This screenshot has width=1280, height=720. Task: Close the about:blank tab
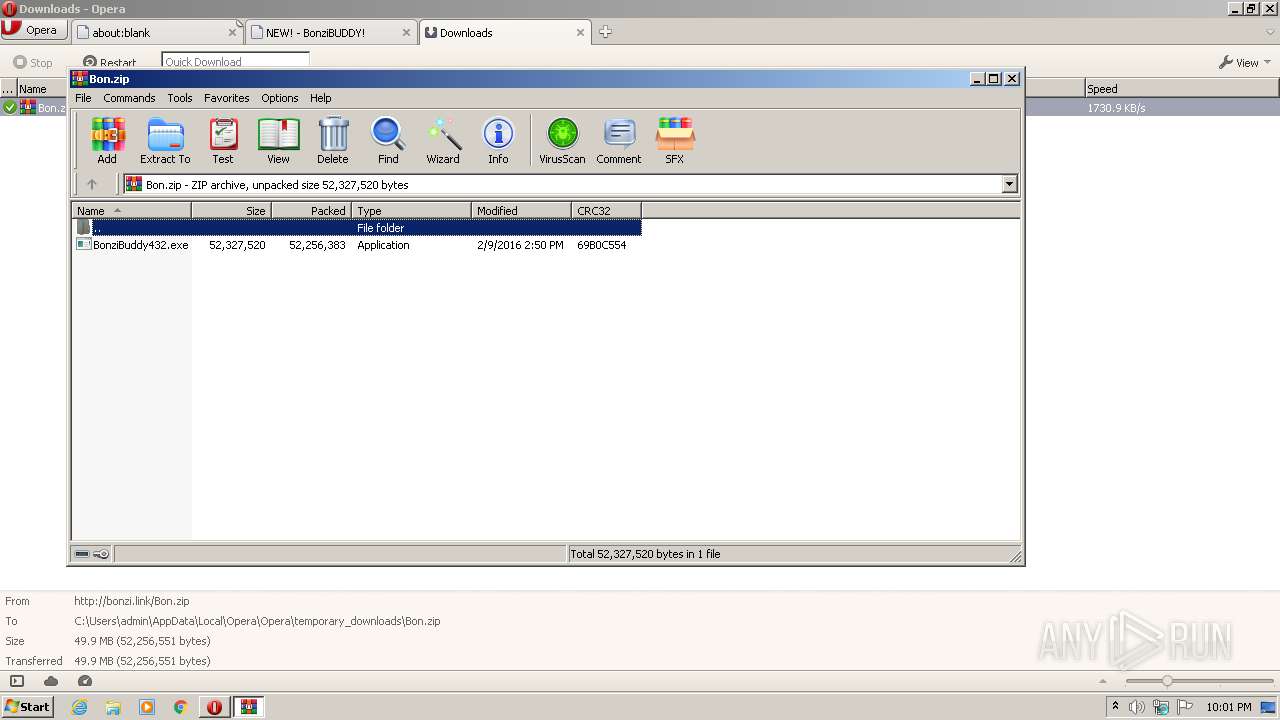tap(232, 32)
